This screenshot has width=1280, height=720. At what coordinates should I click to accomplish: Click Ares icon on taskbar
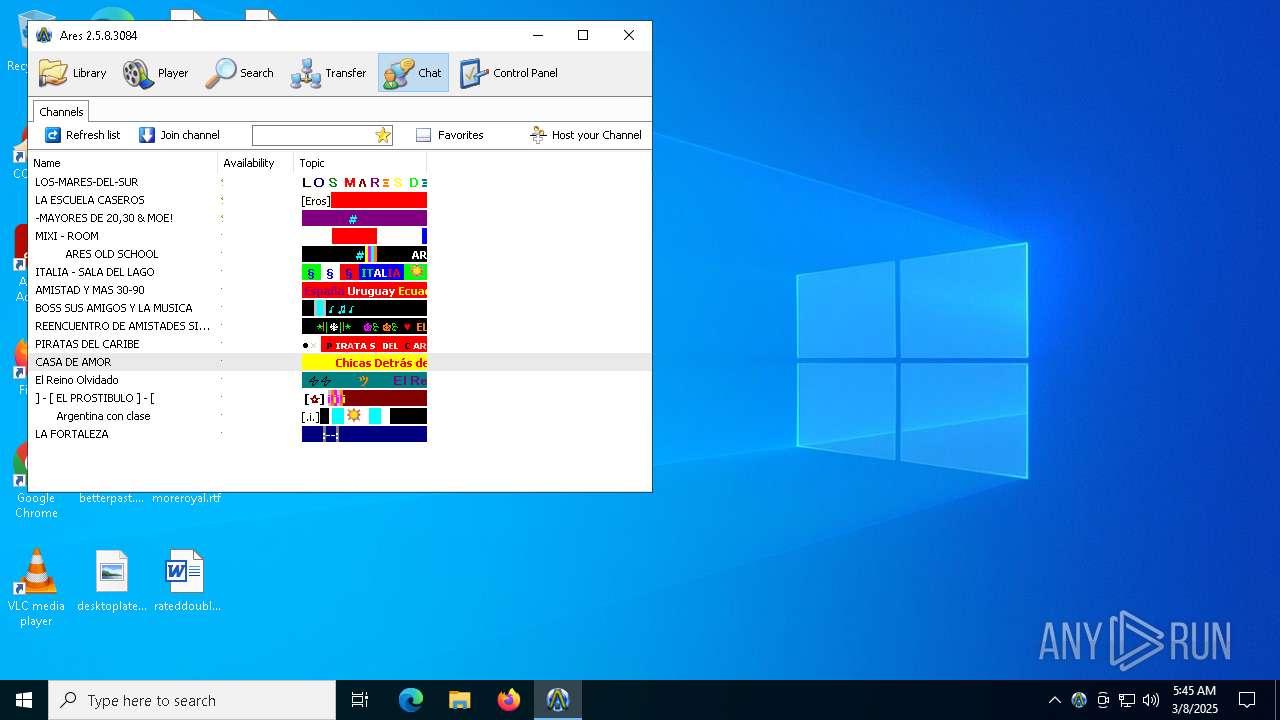(558, 700)
